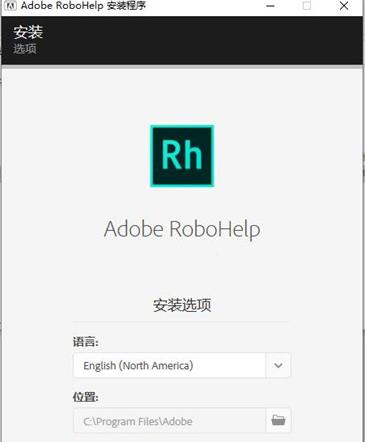365x442 pixels.
Task: Click the 安装选项 heading text
Action: tap(182, 305)
